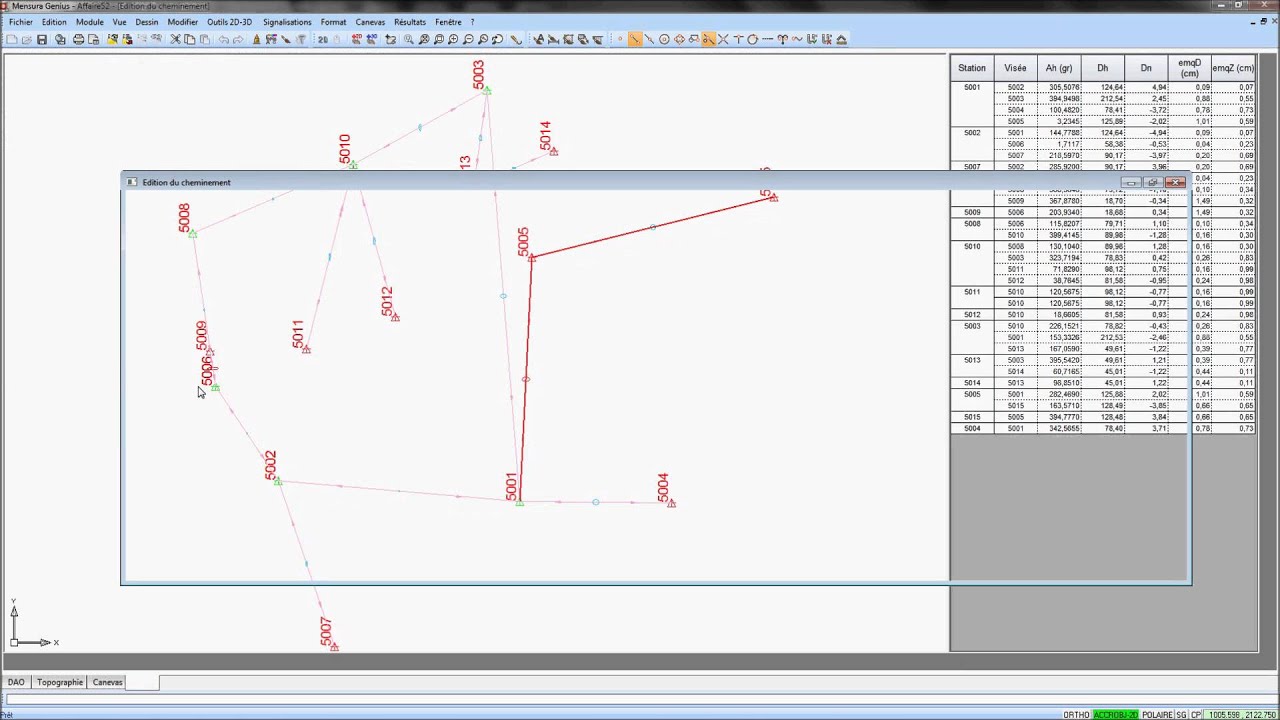Open the Fichier menu
Image resolution: width=1280 pixels, height=720 pixels.
click(x=20, y=22)
